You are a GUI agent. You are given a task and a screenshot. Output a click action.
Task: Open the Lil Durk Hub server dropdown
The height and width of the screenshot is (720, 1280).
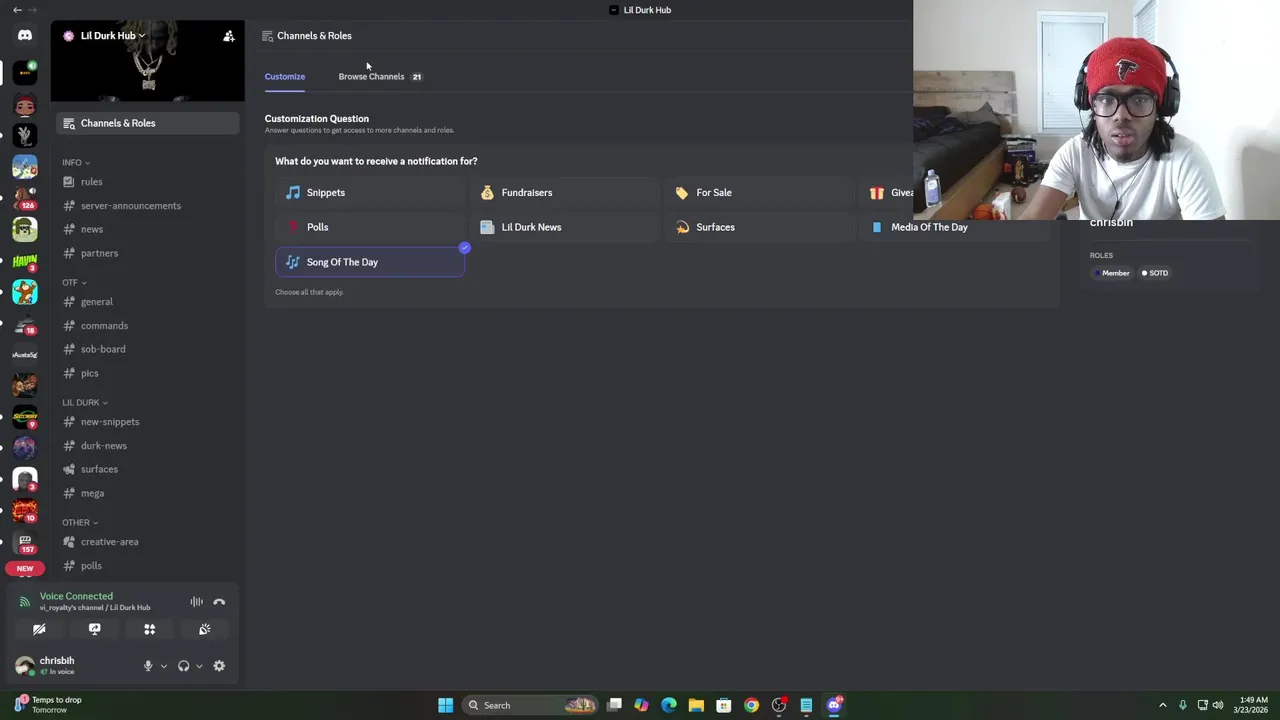tap(112, 36)
